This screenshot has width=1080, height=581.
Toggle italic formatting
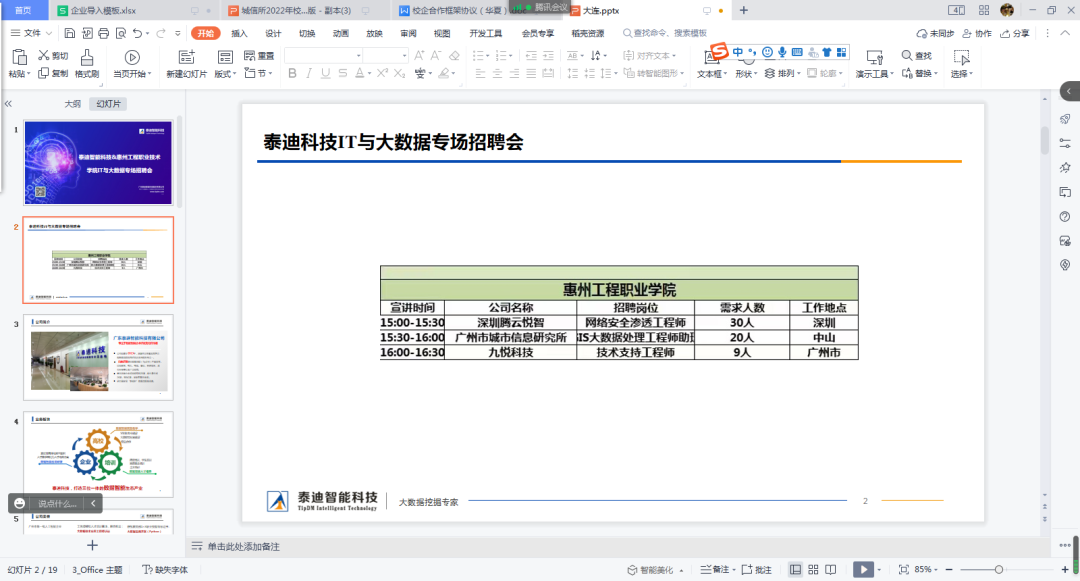pos(308,73)
